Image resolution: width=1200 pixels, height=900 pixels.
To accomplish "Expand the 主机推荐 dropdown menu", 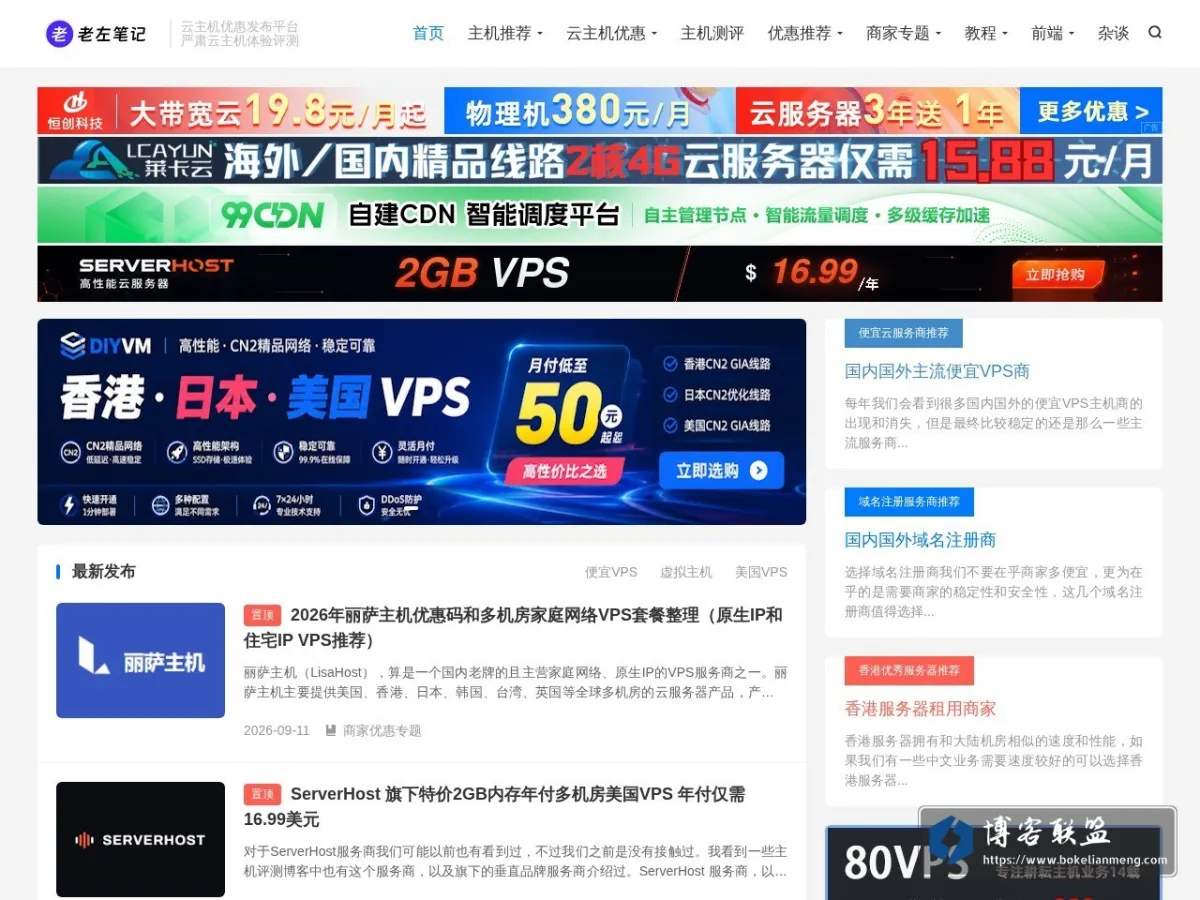I will point(505,33).
